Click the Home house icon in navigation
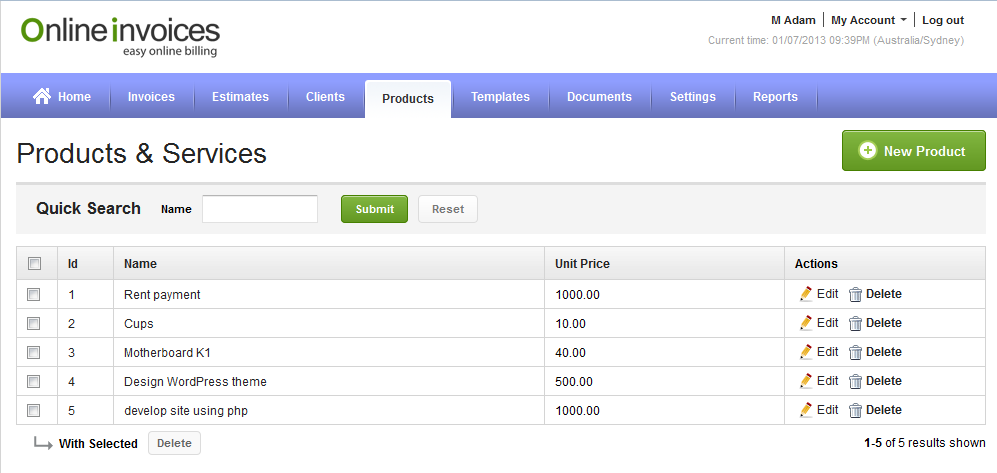Screen dimensions: 997x473 [x=42, y=96]
